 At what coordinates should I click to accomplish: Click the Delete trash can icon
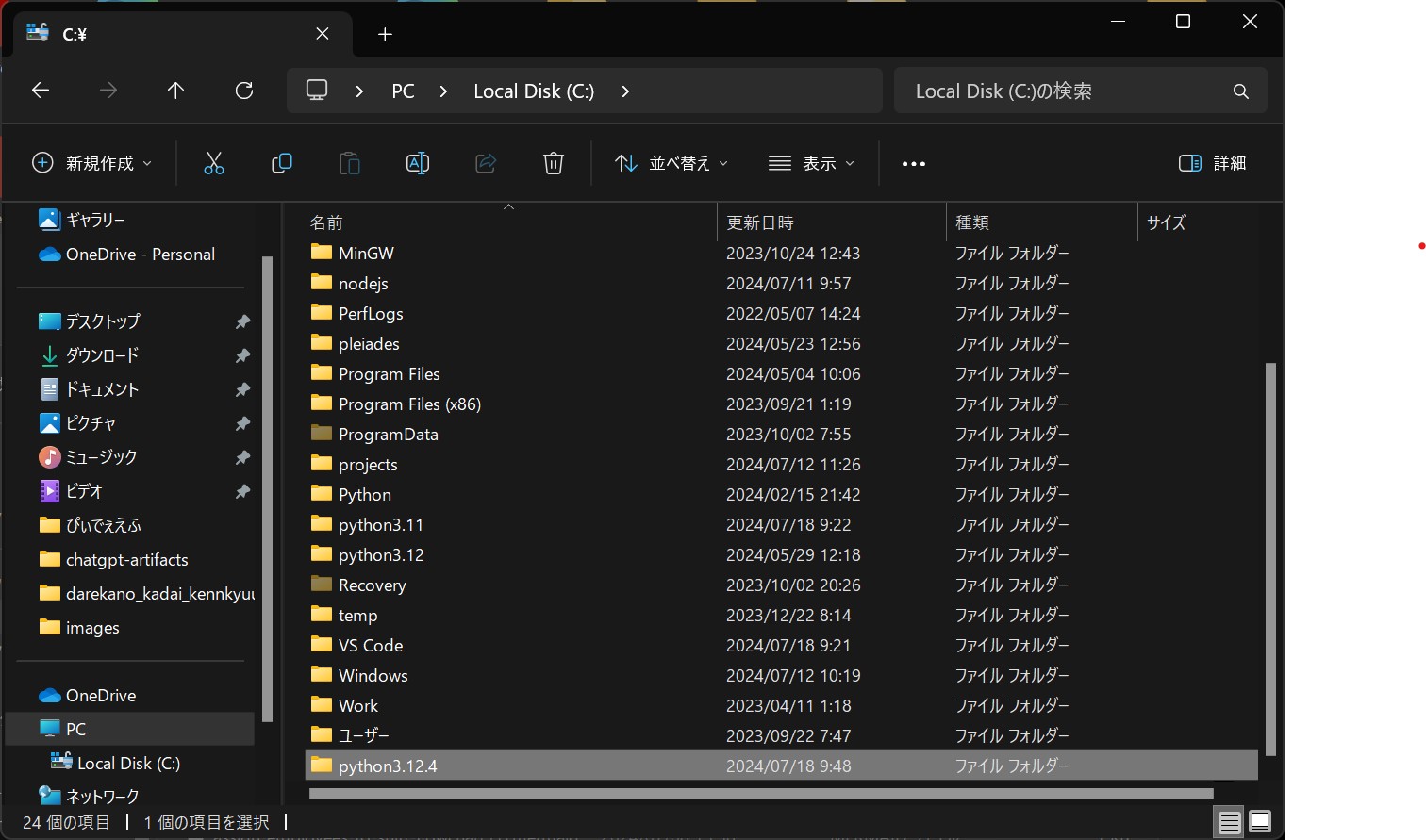pos(554,163)
